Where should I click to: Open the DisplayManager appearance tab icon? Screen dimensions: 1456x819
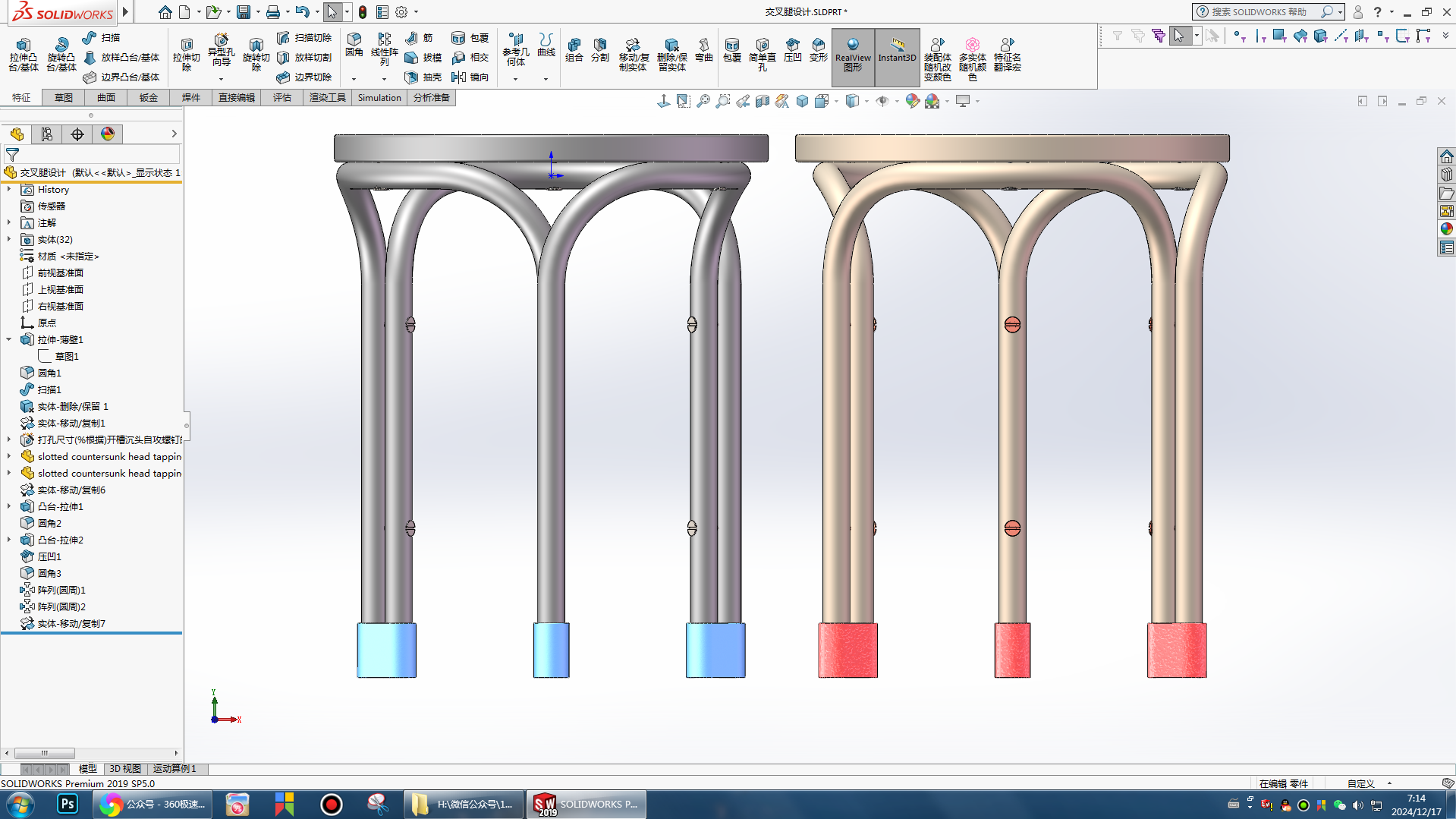point(108,134)
